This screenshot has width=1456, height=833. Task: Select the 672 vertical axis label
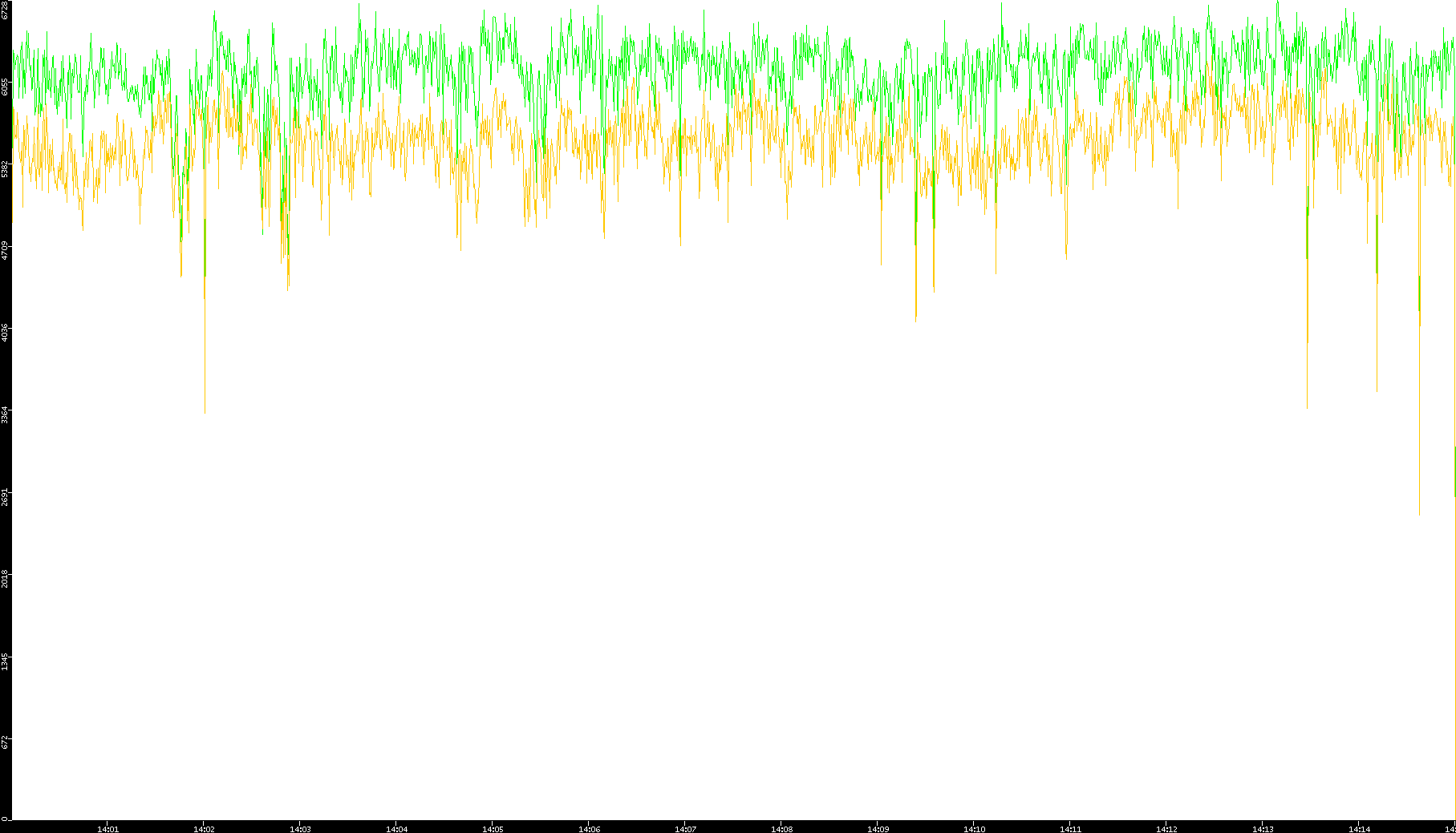coord(5,742)
